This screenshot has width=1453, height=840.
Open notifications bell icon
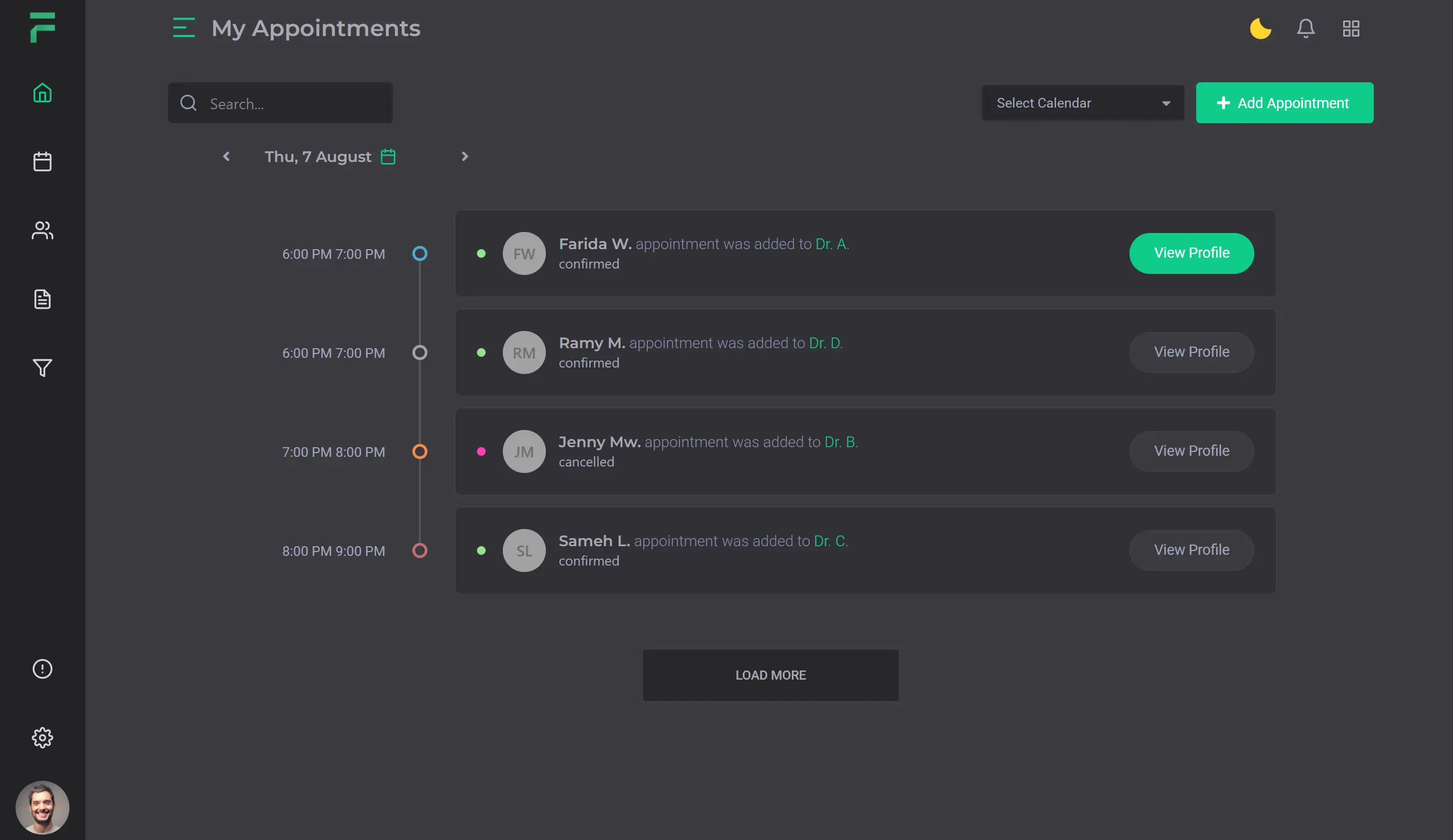click(1305, 28)
